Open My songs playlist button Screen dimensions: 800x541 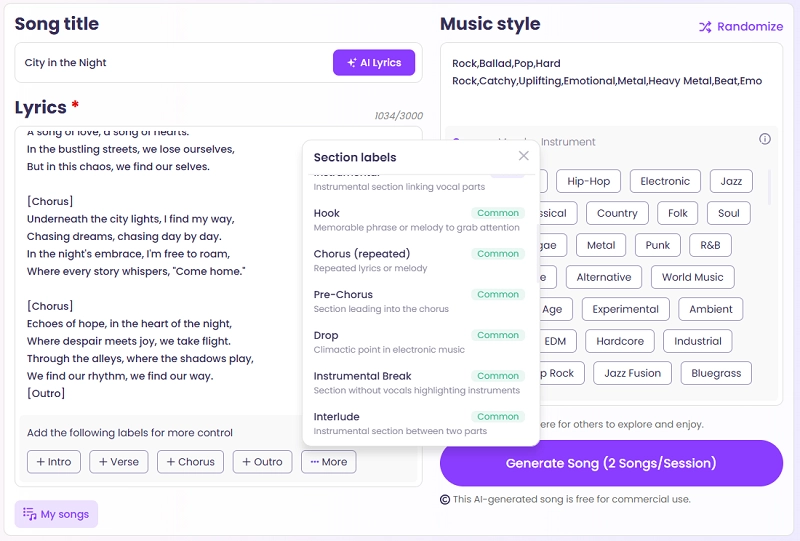56,514
